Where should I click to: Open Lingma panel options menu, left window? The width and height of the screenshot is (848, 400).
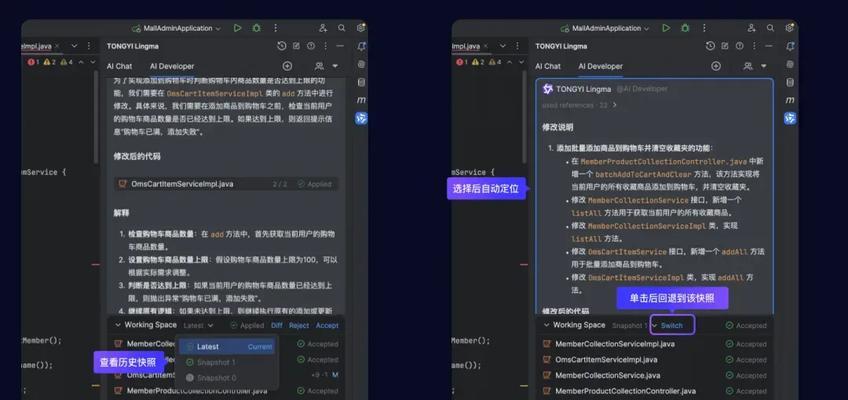click(326, 46)
